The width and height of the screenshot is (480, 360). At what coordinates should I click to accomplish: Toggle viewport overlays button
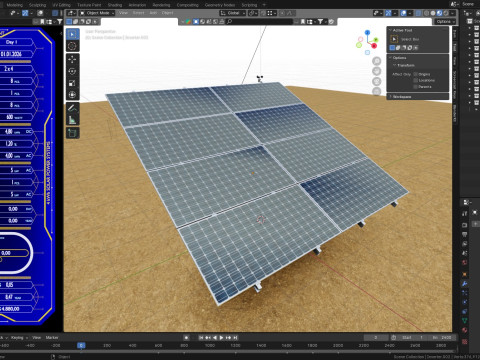point(403,13)
